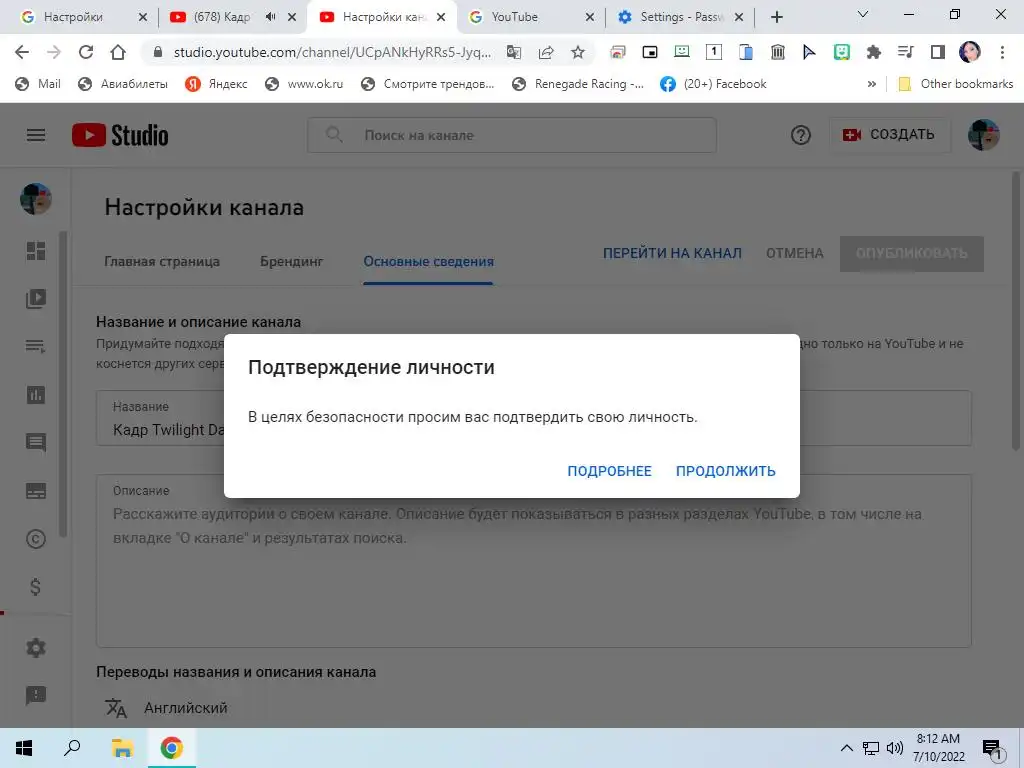Click the channel search field
This screenshot has height=768, width=1024.
click(x=512, y=135)
